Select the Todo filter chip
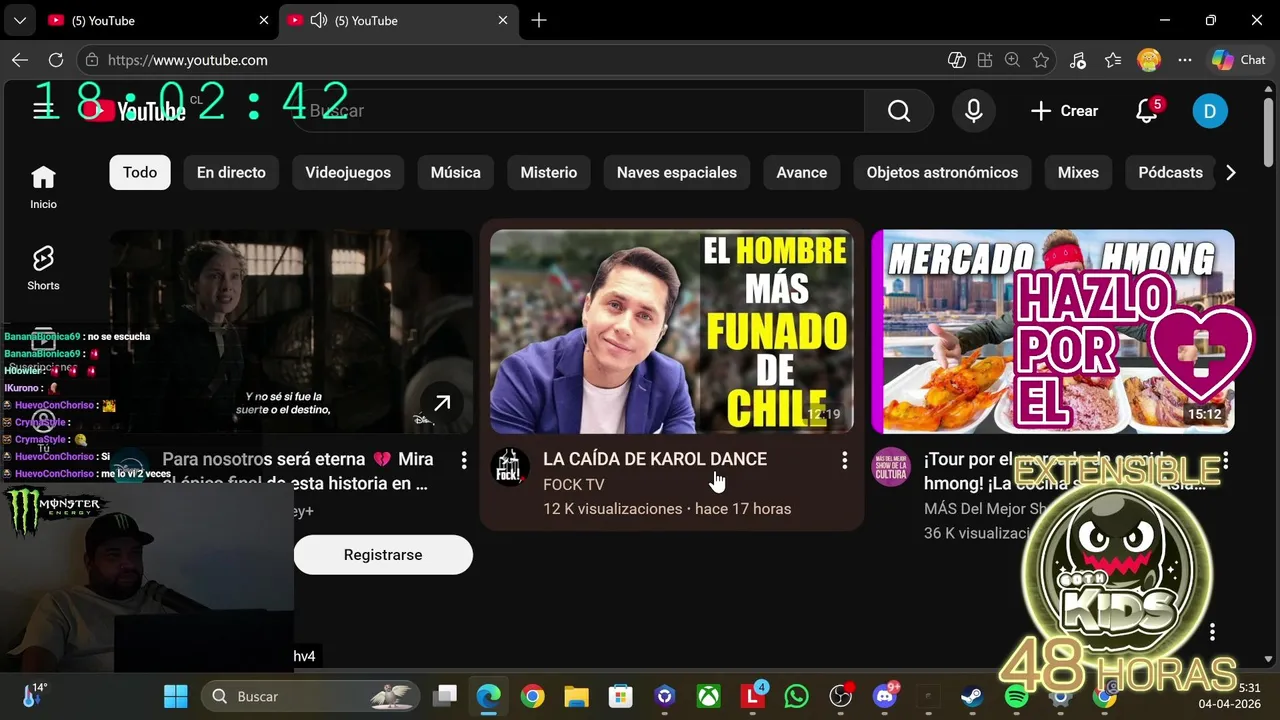Viewport: 1280px width, 720px height. pos(140,172)
